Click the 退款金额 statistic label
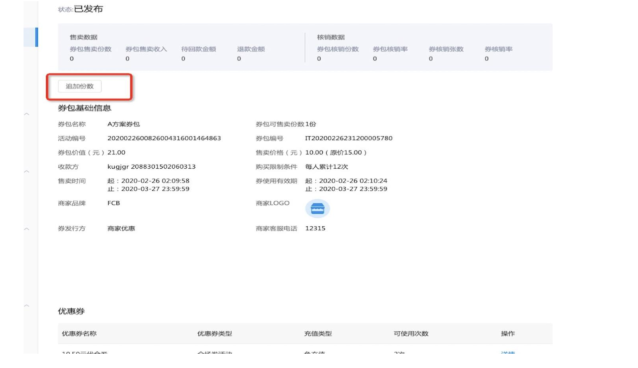Viewport: 638px width, 368px height. pyautogui.click(x=251, y=49)
